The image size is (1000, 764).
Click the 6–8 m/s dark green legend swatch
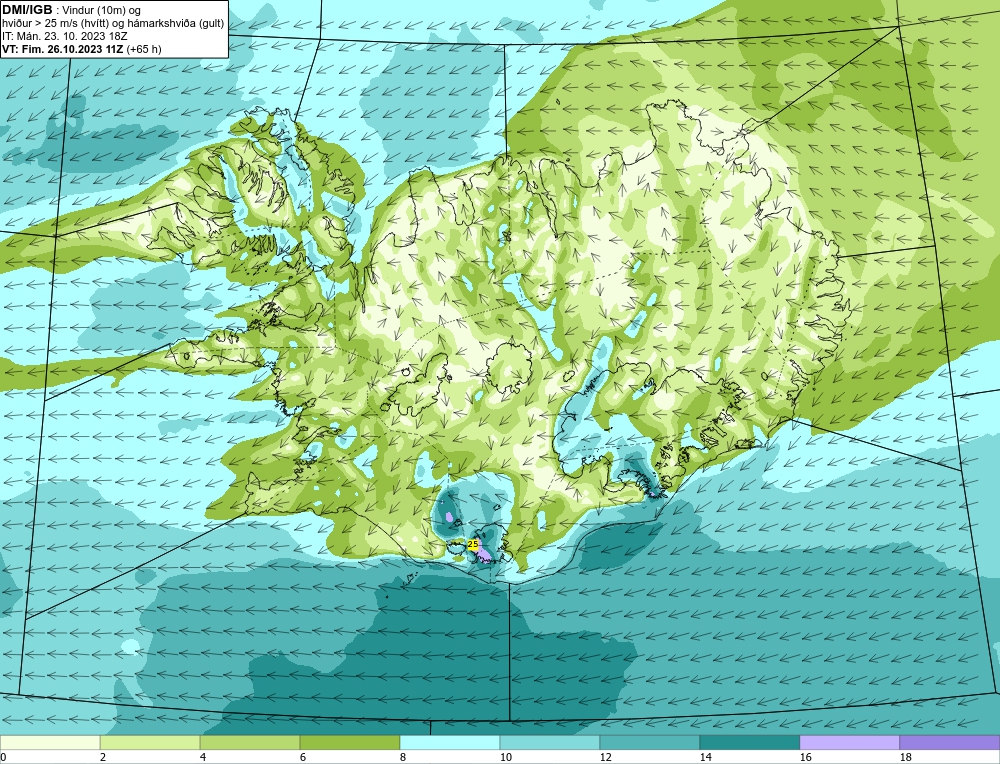click(349, 742)
